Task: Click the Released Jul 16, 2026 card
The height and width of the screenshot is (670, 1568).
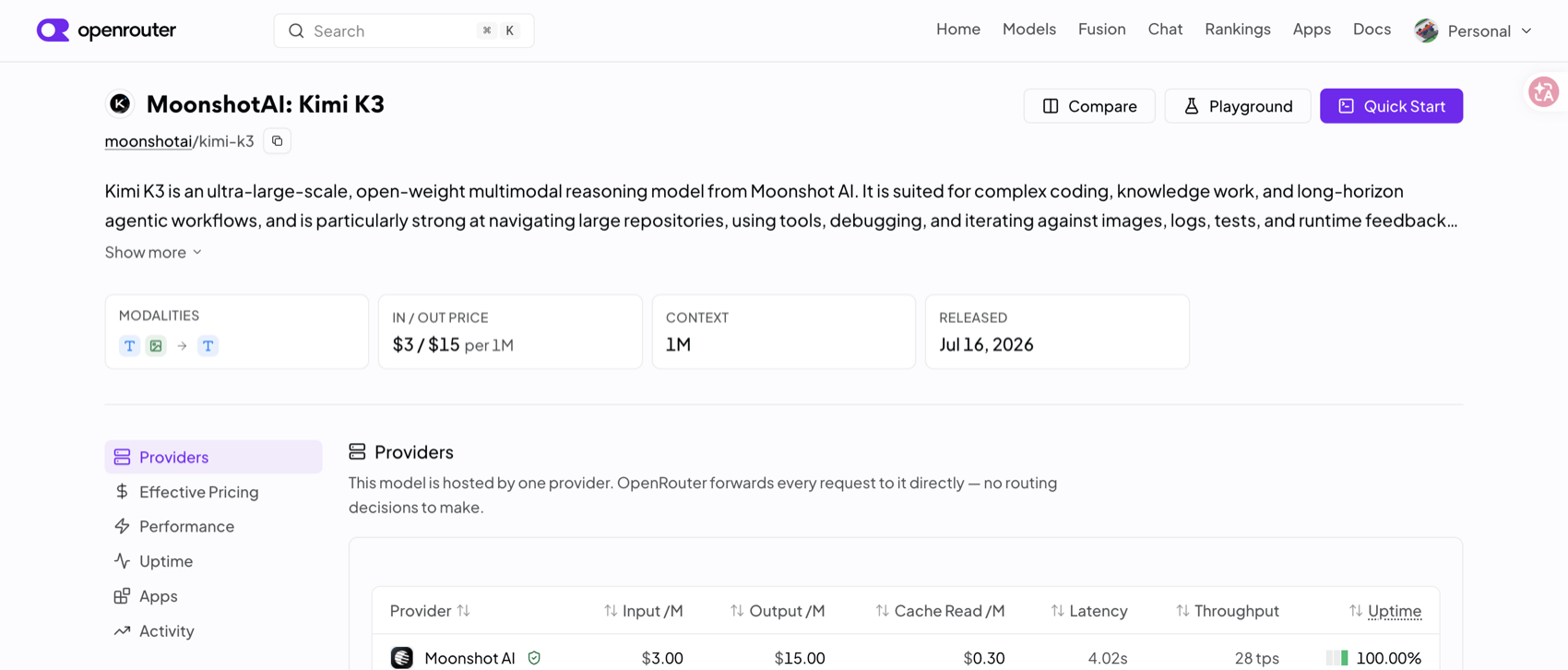Action: click(x=1057, y=332)
